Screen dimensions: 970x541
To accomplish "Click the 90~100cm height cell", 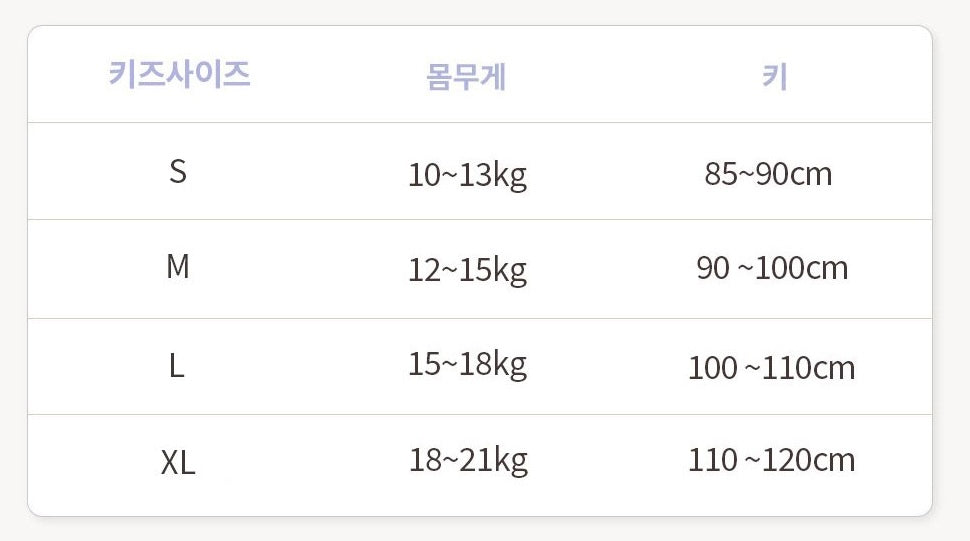I will coord(772,268).
